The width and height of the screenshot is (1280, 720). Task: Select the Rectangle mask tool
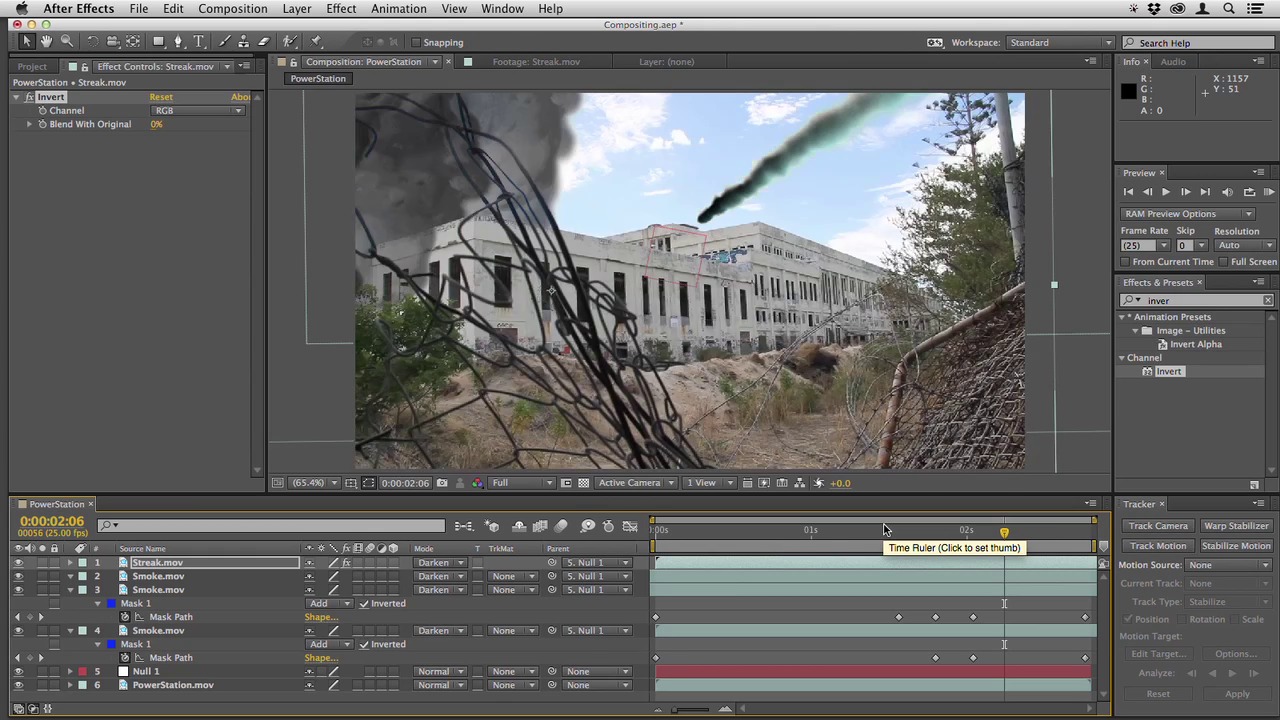pos(159,42)
